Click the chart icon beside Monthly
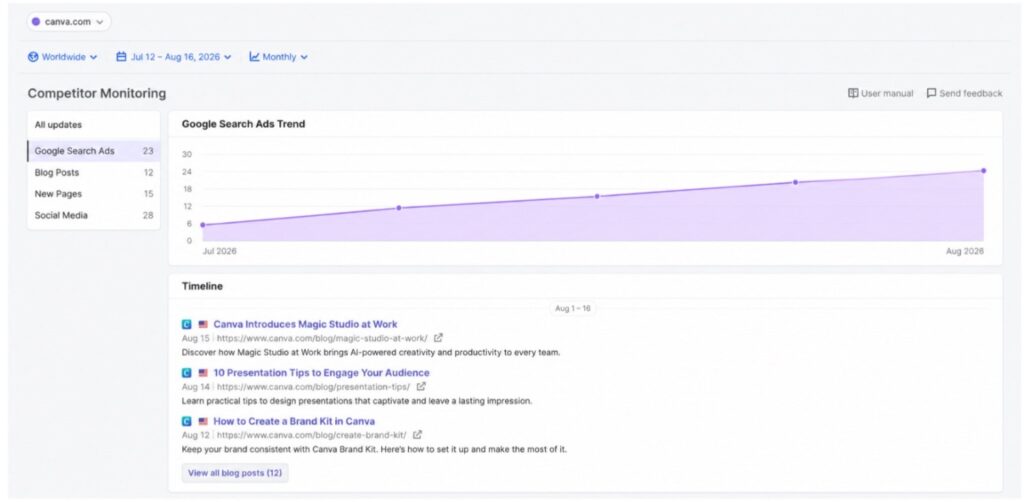Screen dimensions: 1024x502 point(254,57)
